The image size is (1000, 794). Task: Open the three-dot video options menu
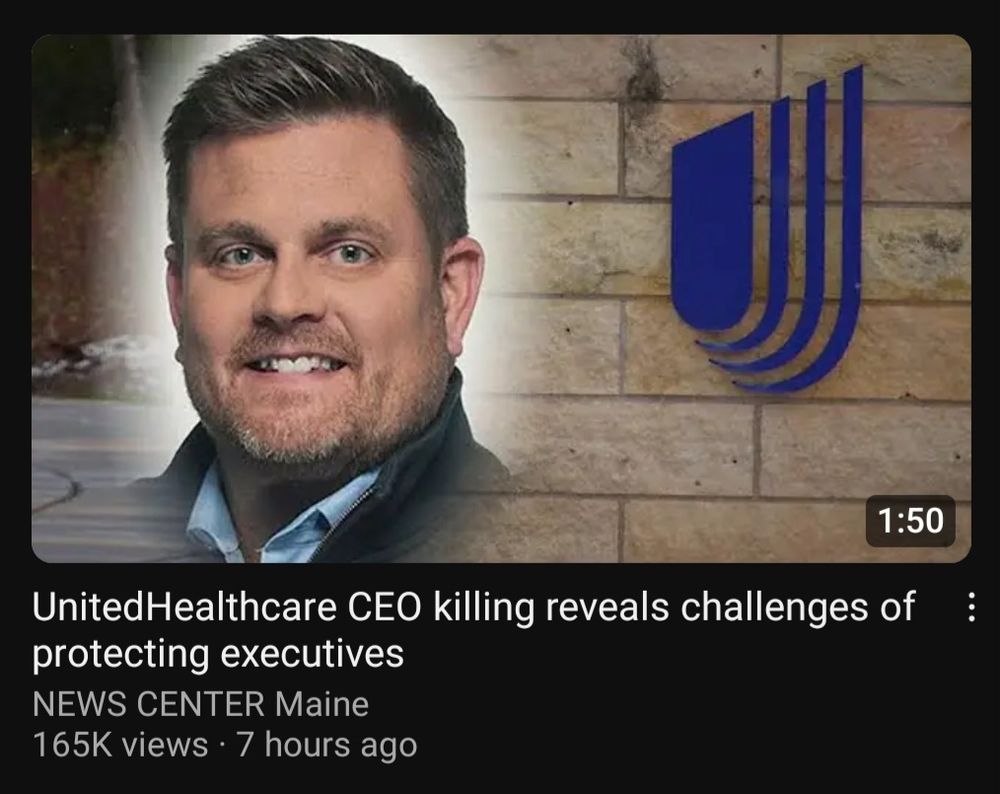(x=970, y=607)
